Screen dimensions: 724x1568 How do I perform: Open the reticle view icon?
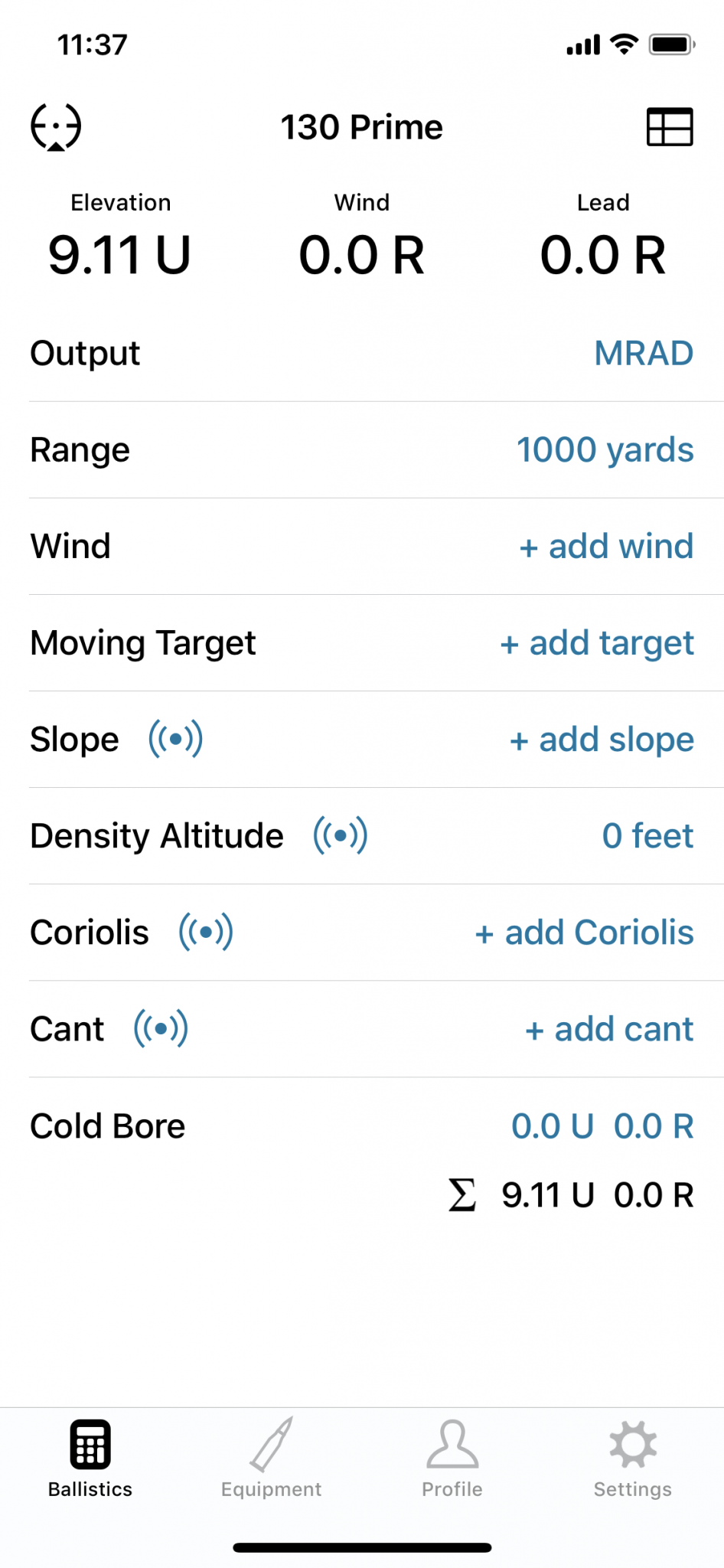pyautogui.click(x=56, y=126)
